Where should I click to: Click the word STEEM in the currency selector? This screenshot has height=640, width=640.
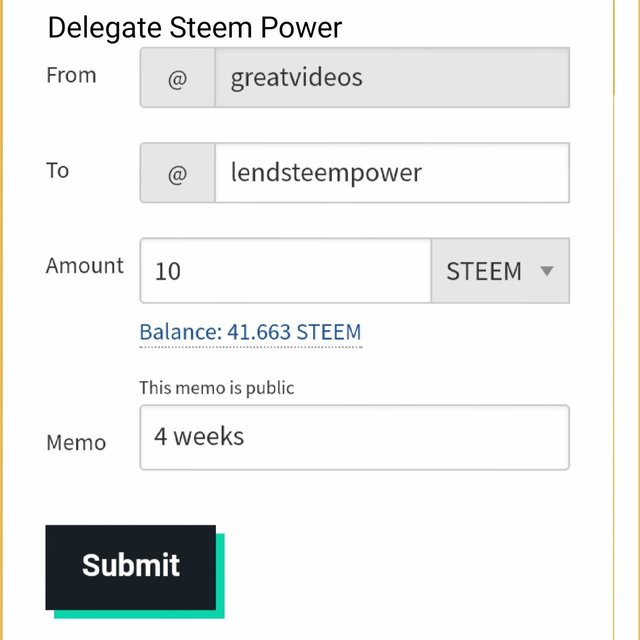(484, 271)
